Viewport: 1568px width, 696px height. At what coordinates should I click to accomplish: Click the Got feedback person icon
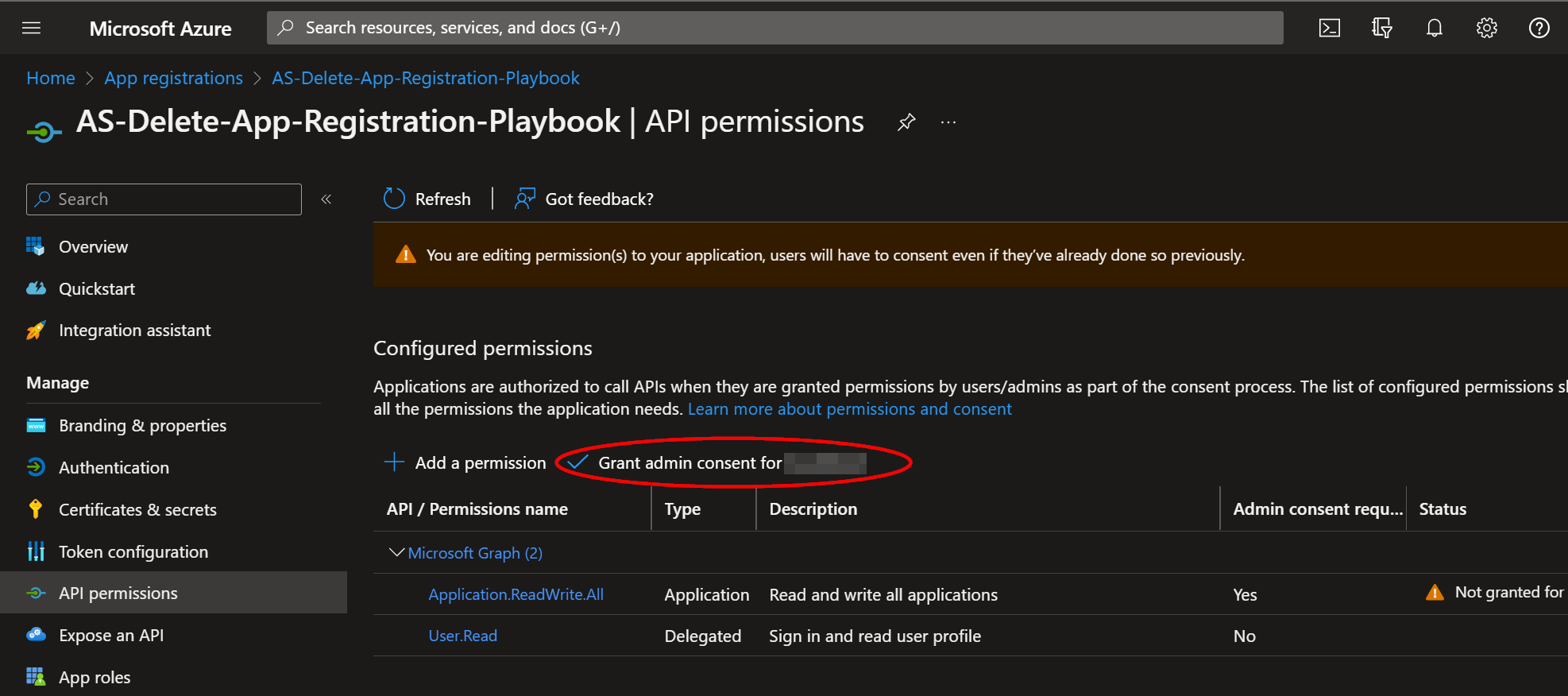524,199
